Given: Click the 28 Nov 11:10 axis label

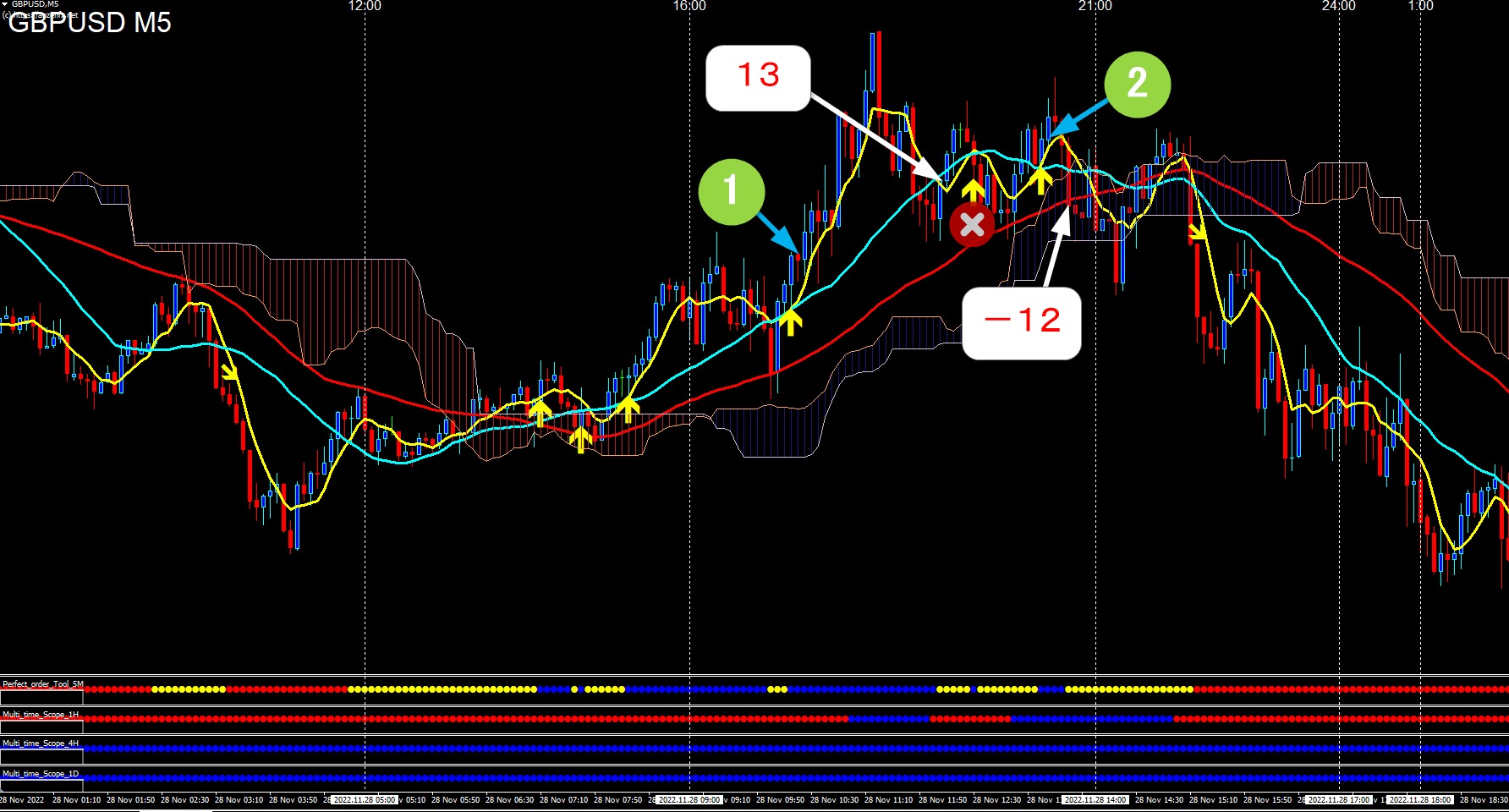Looking at the screenshot, I should pos(888,799).
